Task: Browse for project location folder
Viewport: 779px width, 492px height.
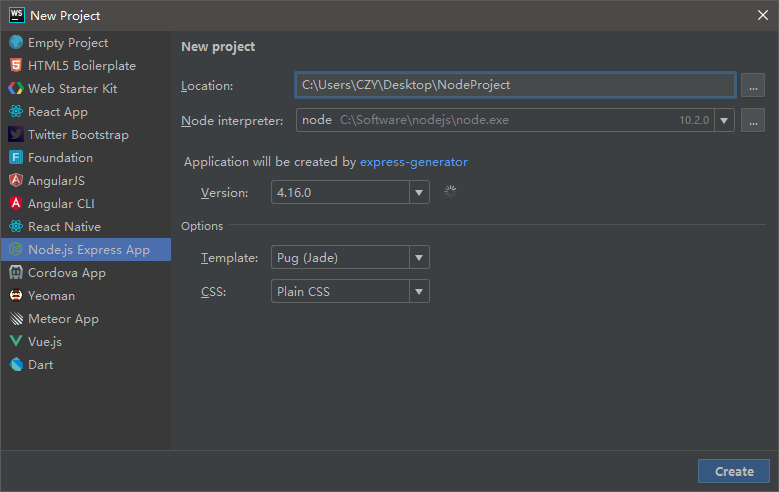Action: (x=753, y=86)
